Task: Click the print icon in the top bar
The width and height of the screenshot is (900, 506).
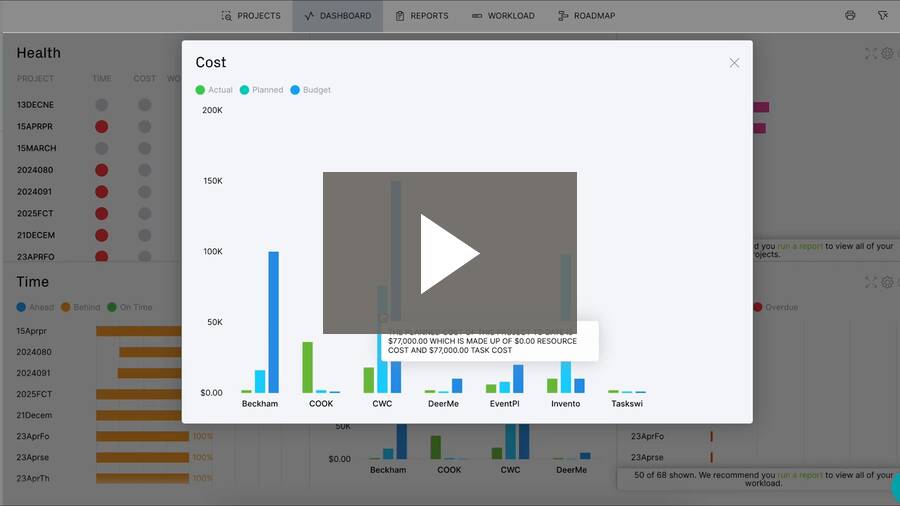Action: coord(850,15)
